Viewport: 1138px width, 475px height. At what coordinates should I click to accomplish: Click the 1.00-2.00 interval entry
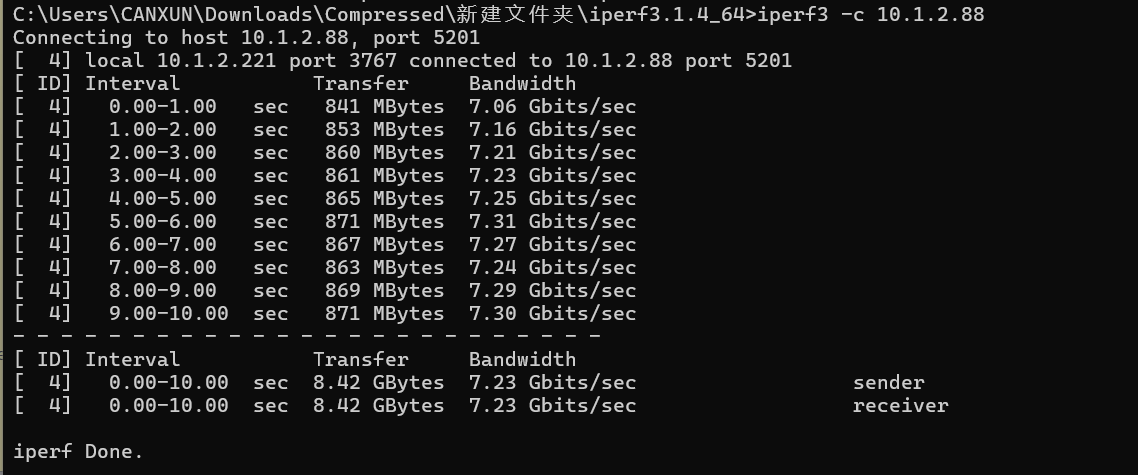tap(162, 130)
